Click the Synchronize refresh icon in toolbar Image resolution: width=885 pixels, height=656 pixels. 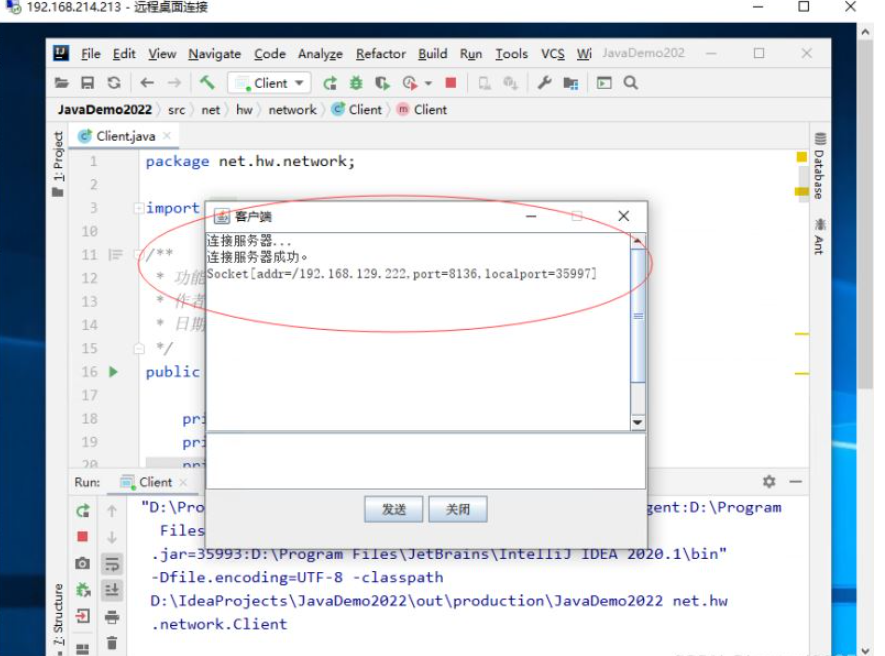tap(114, 83)
